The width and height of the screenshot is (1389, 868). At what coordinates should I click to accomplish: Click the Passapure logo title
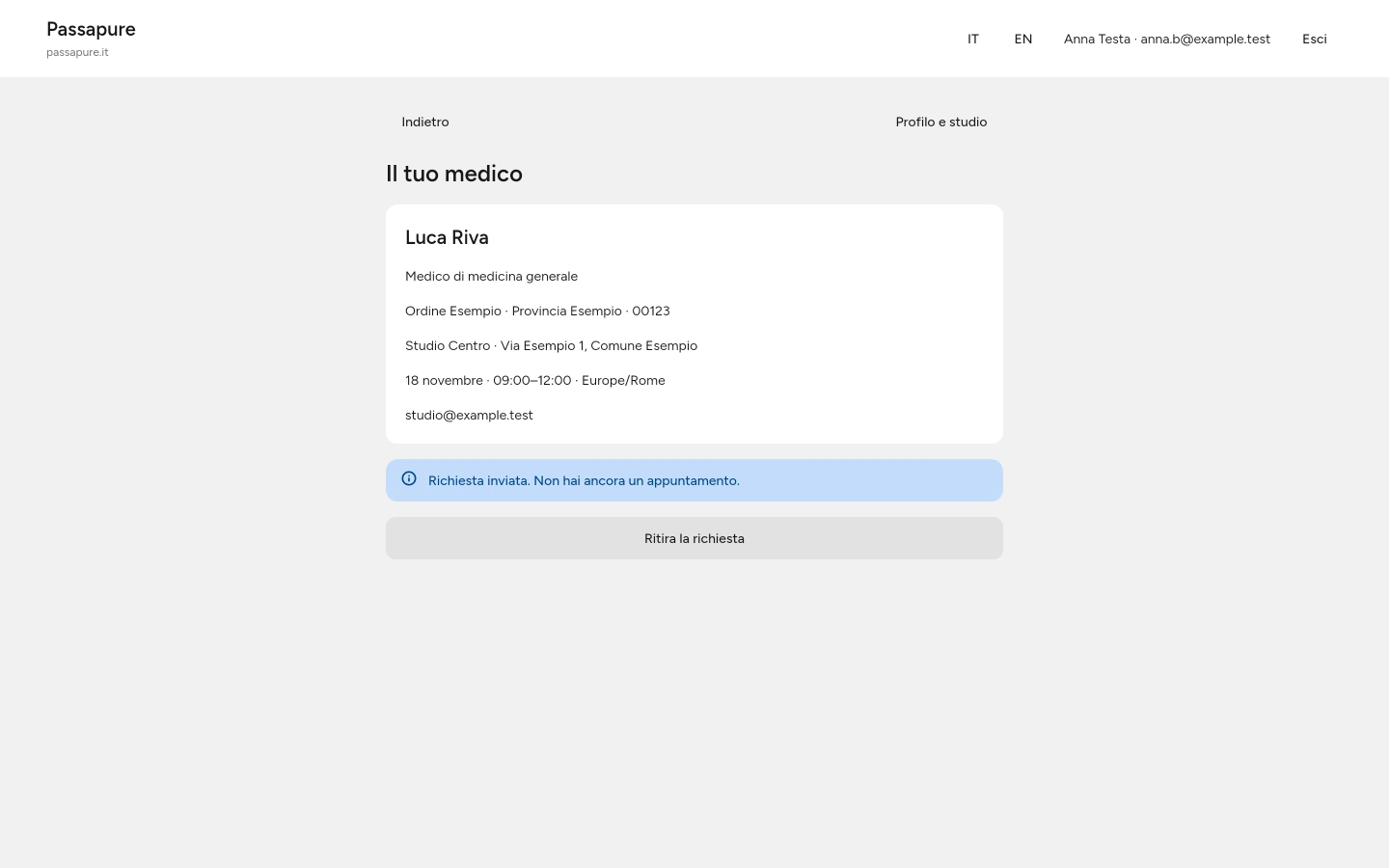(x=91, y=29)
